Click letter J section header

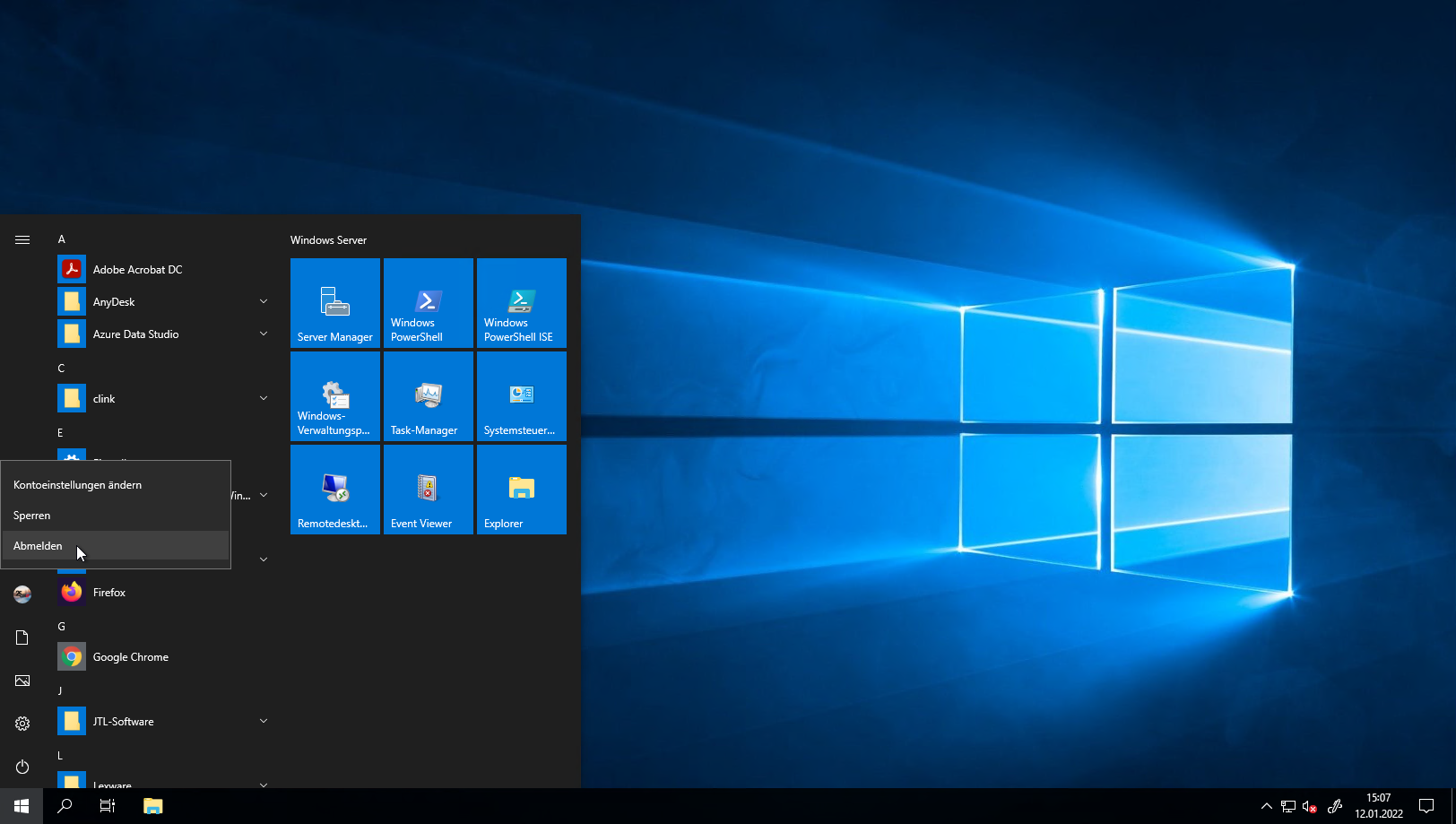coord(60,691)
